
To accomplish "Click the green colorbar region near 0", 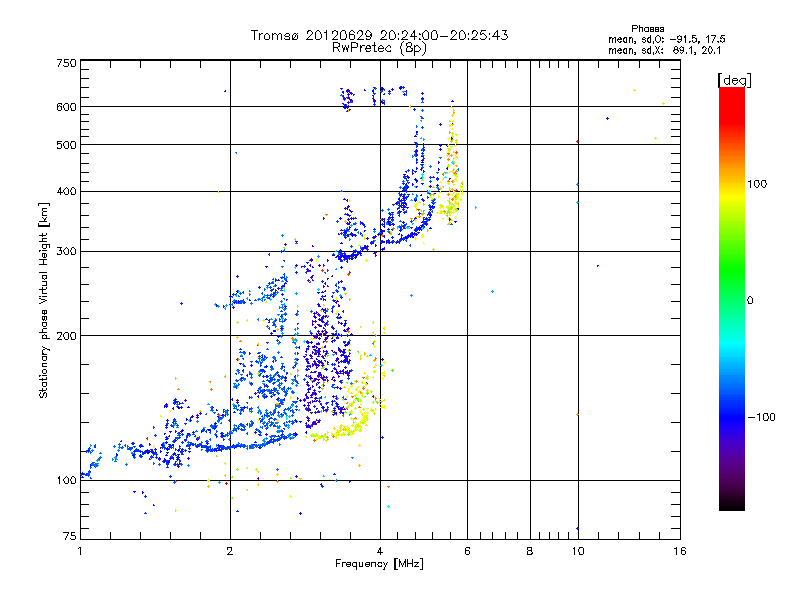I will tap(732, 278).
